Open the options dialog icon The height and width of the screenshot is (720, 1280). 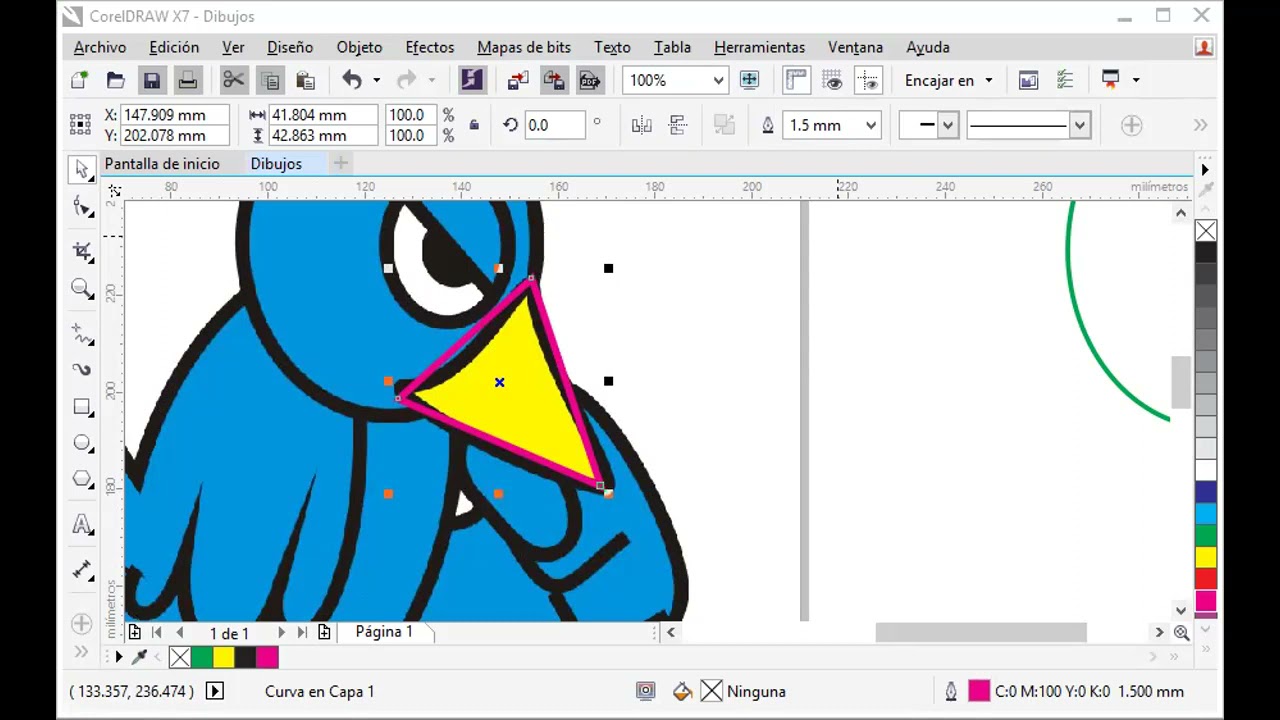pyautogui.click(x=1065, y=80)
